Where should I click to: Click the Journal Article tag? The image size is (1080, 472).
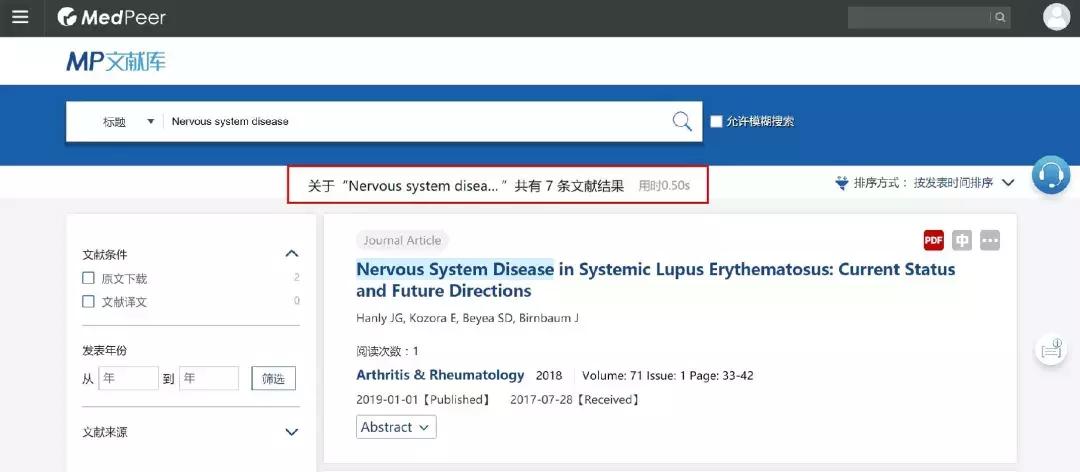tap(402, 240)
